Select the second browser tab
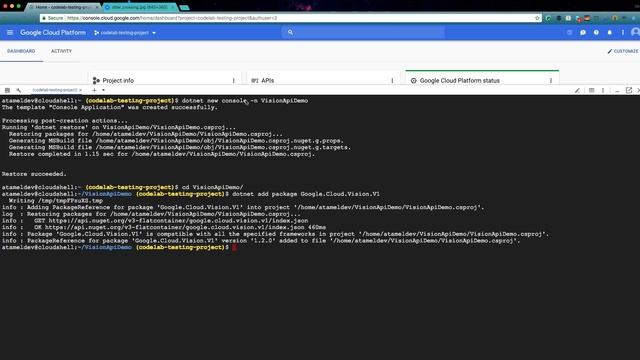Viewport: 640px width, 360px height. (x=140, y=7)
